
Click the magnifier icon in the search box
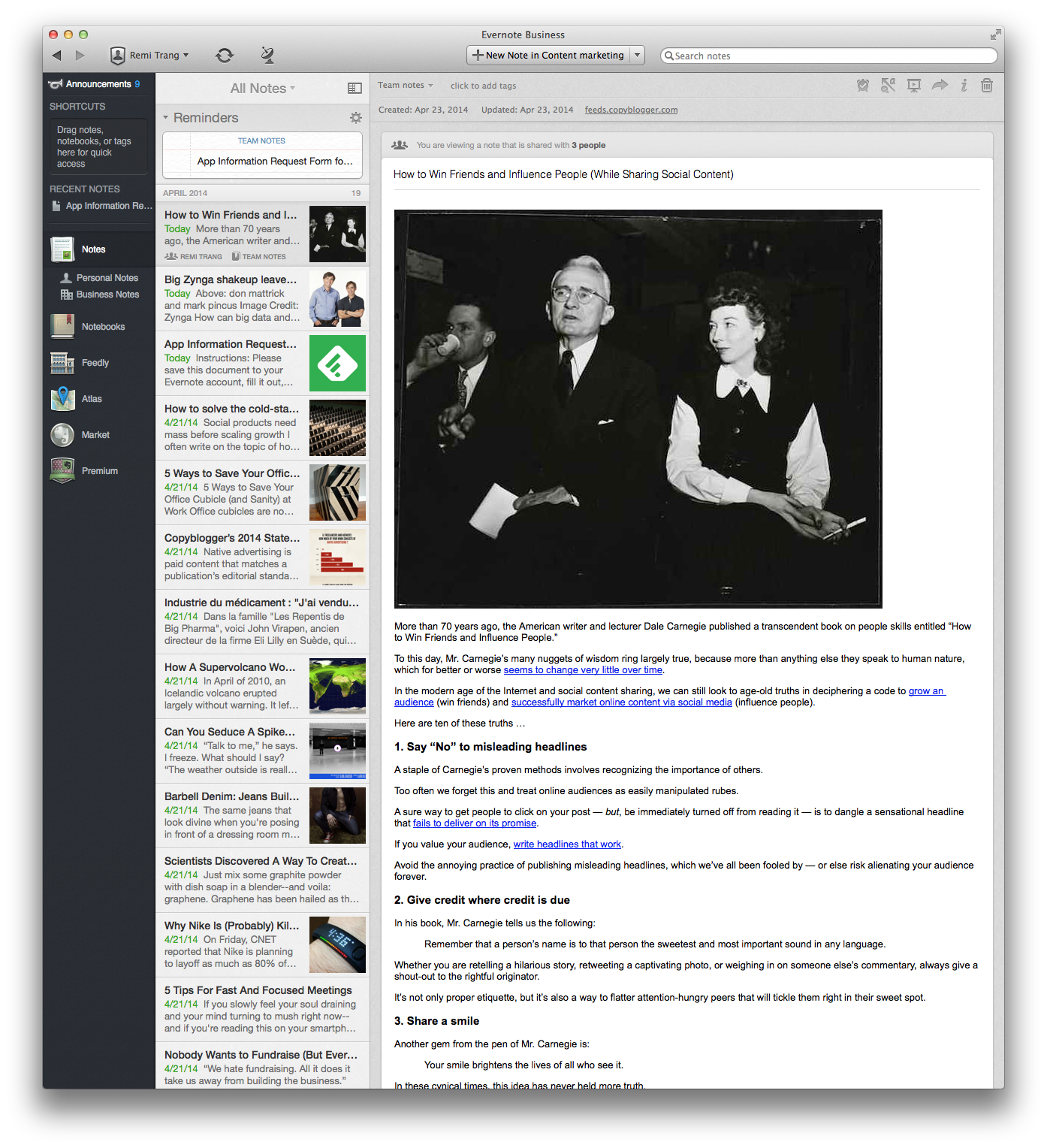668,56
